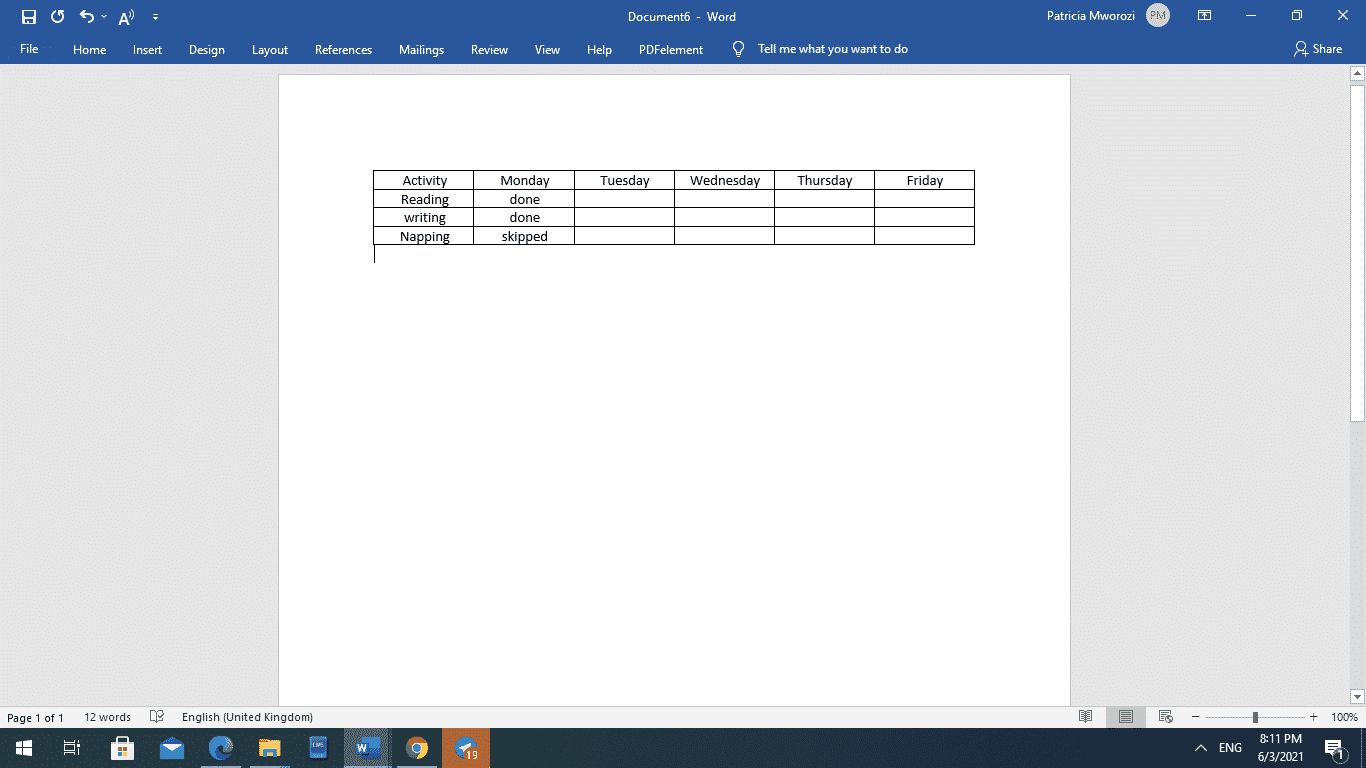Click the vertical scrollbar down arrow
The image size is (1366, 768).
point(1357,696)
